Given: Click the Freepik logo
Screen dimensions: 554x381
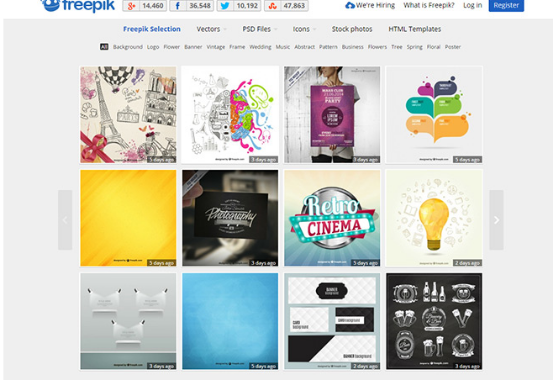Looking at the screenshot, I should [x=78, y=5].
